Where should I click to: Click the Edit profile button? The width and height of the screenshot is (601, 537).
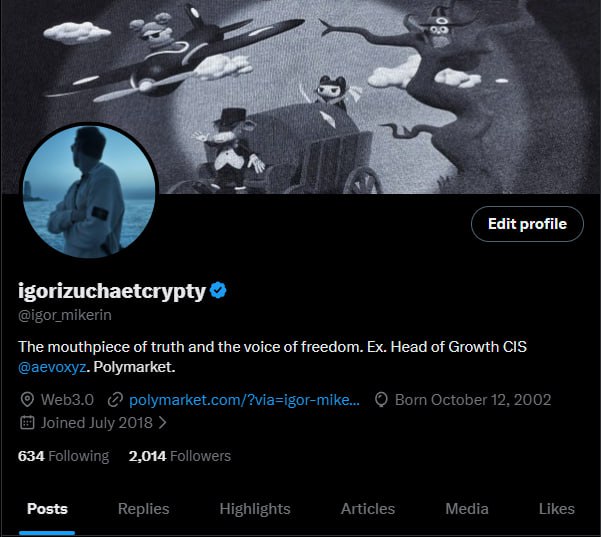(x=527, y=224)
